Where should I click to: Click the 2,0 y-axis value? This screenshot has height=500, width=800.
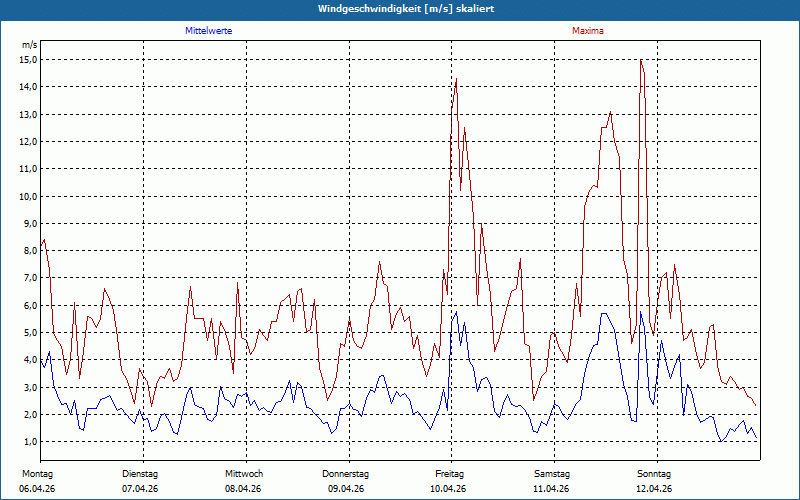[31, 414]
